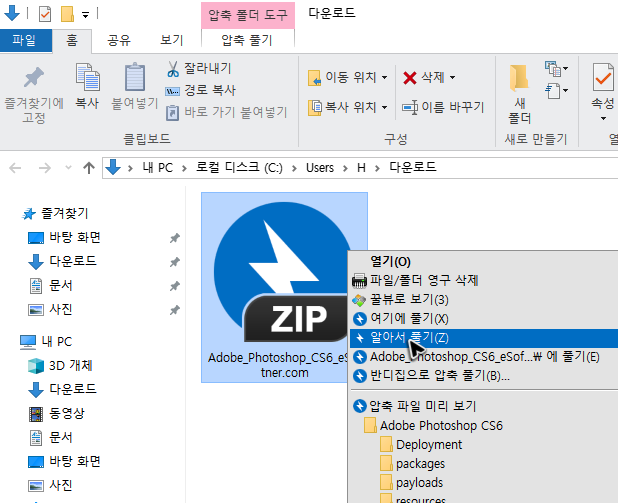Open Customize Quick Access Toolbar dropdown
Viewport: 619px width, 503px height.
tap(85, 15)
